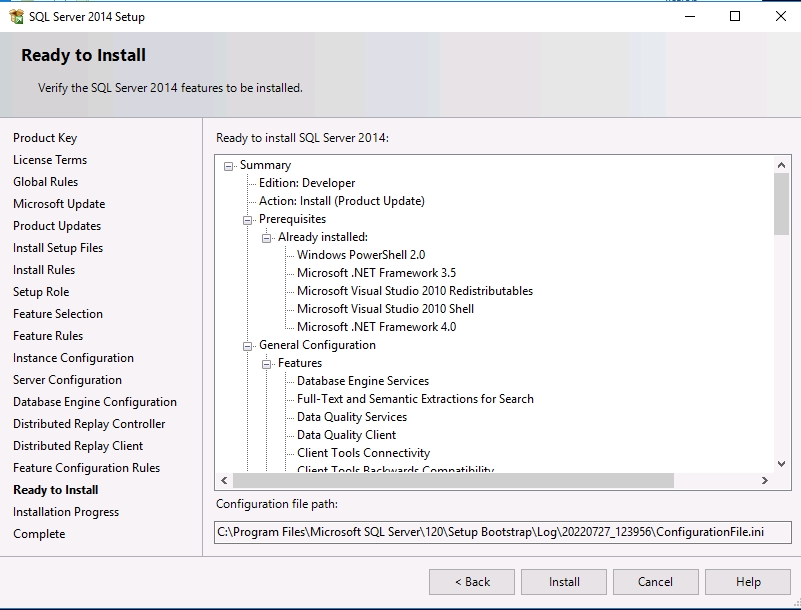Select the Product Updates step

(57, 226)
